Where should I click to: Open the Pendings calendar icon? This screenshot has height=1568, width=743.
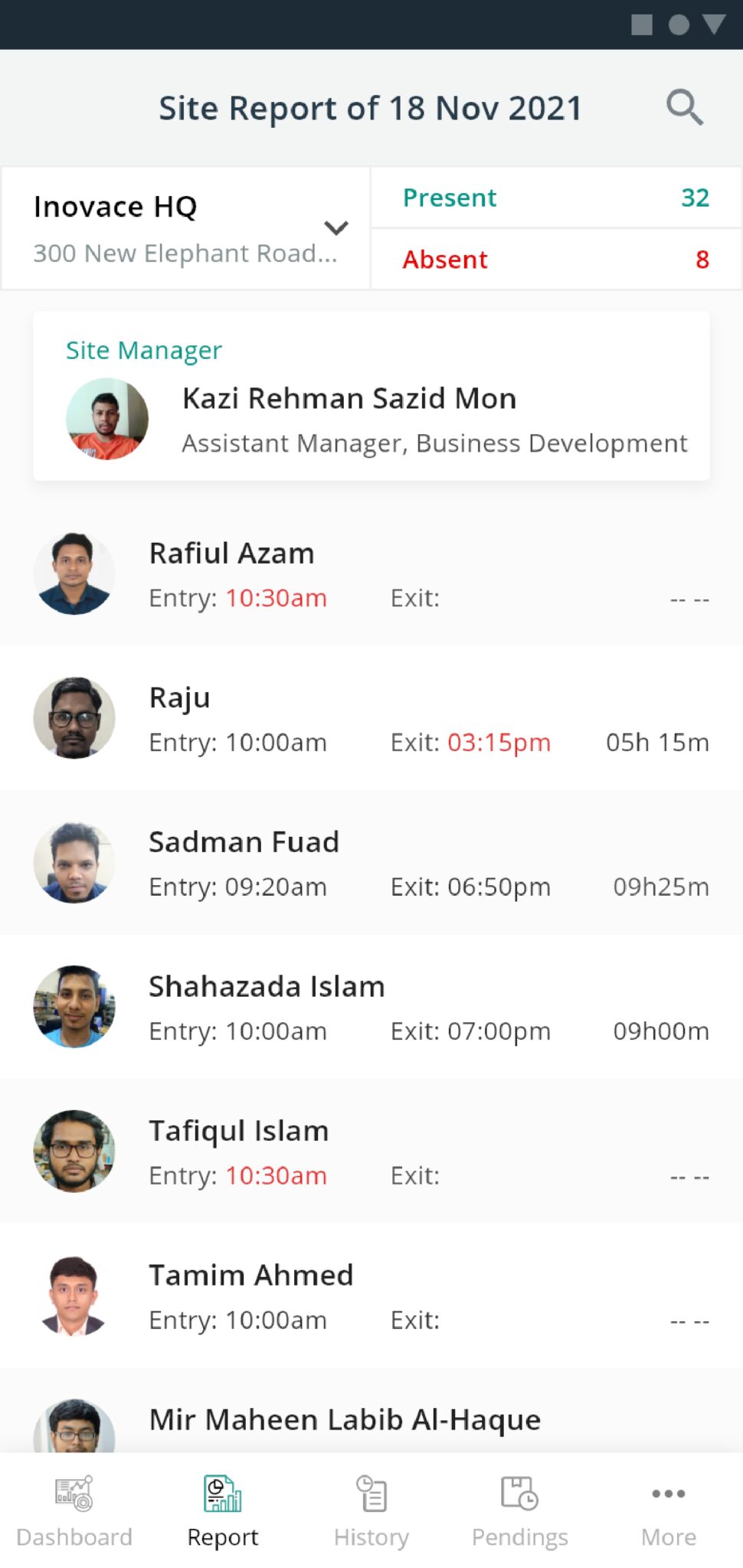[519, 1493]
